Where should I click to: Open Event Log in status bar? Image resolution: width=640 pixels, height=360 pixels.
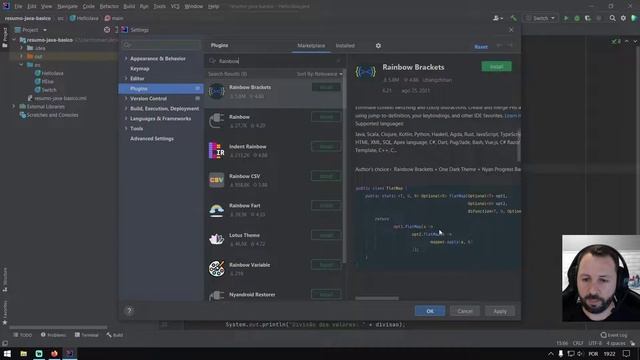click(x=613, y=335)
